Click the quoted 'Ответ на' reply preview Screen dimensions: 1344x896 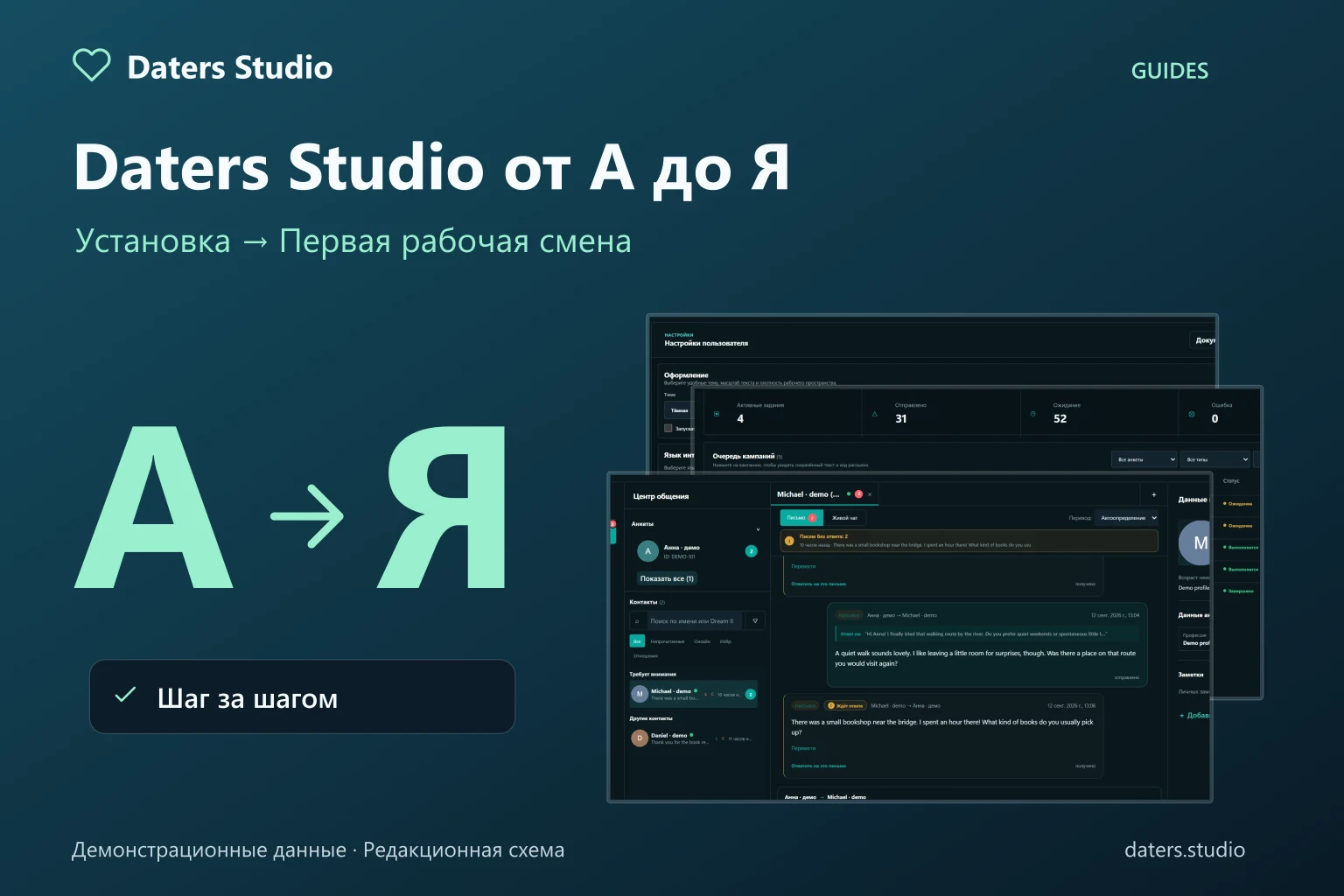tap(988, 633)
